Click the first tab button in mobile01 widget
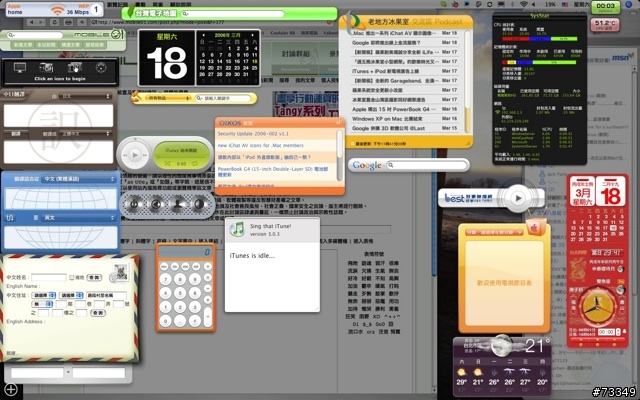Image resolution: width=640 pixels, height=400 pixels. (x=22, y=44)
